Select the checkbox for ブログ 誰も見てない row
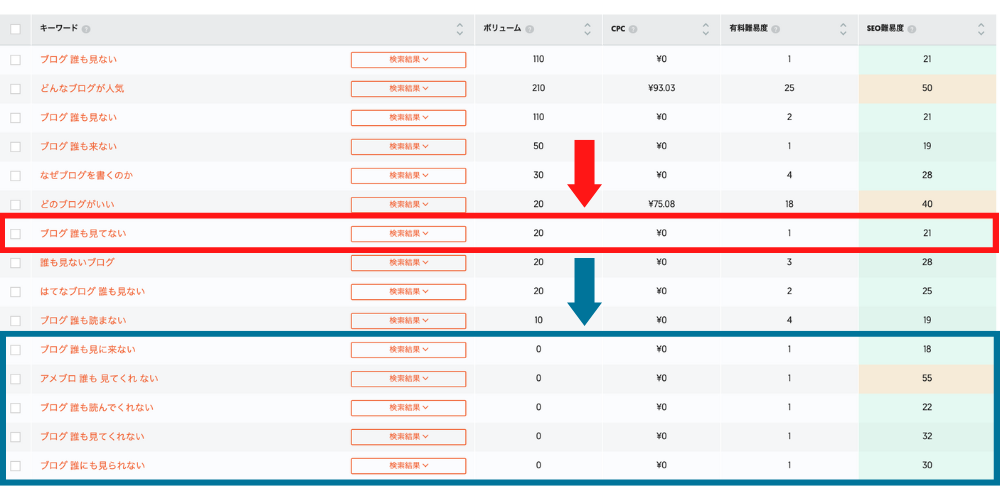Image resolution: width=1000 pixels, height=500 pixels. pyautogui.click(x=15, y=234)
